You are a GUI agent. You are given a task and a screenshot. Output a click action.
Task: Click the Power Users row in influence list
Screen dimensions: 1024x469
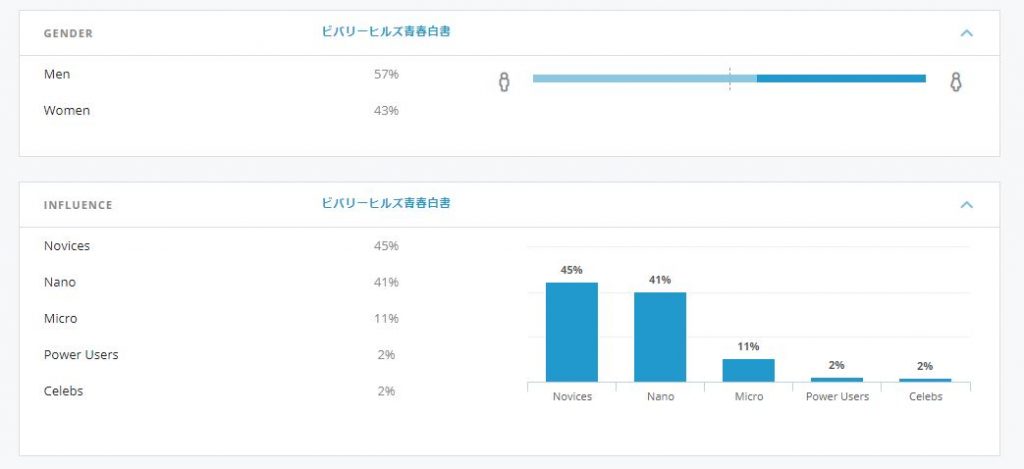click(81, 355)
